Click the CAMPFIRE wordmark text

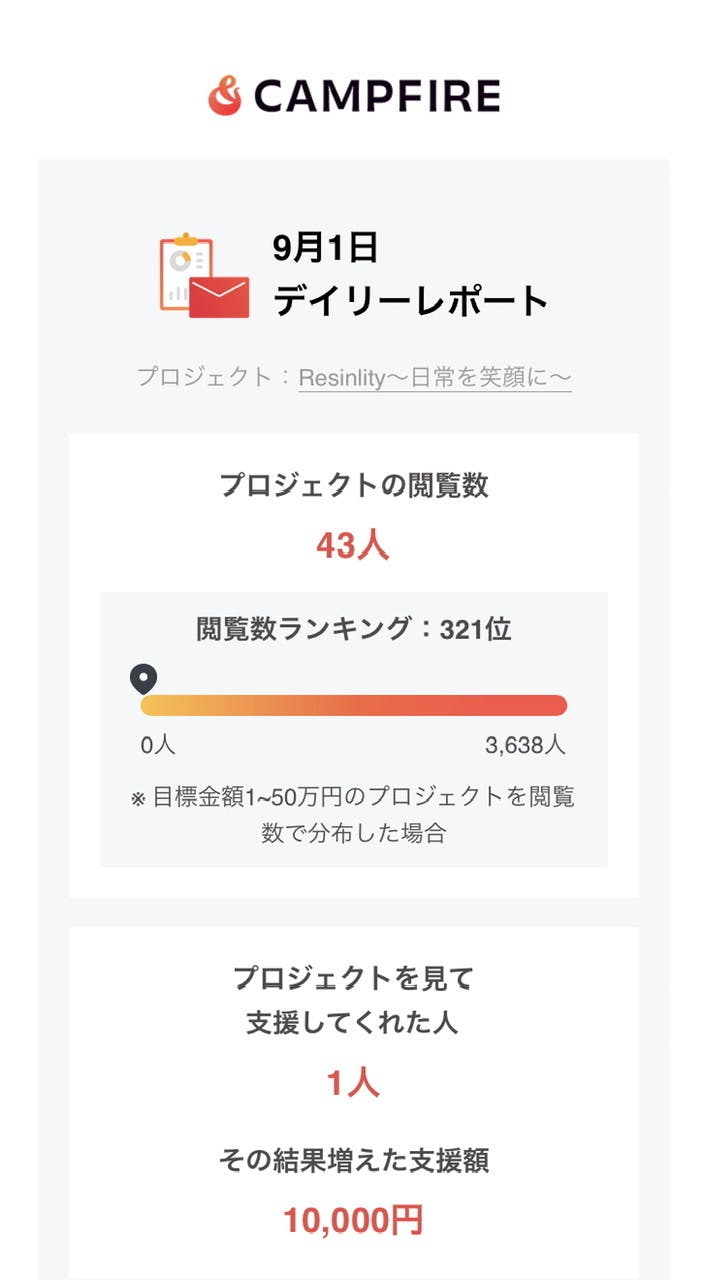pos(376,97)
